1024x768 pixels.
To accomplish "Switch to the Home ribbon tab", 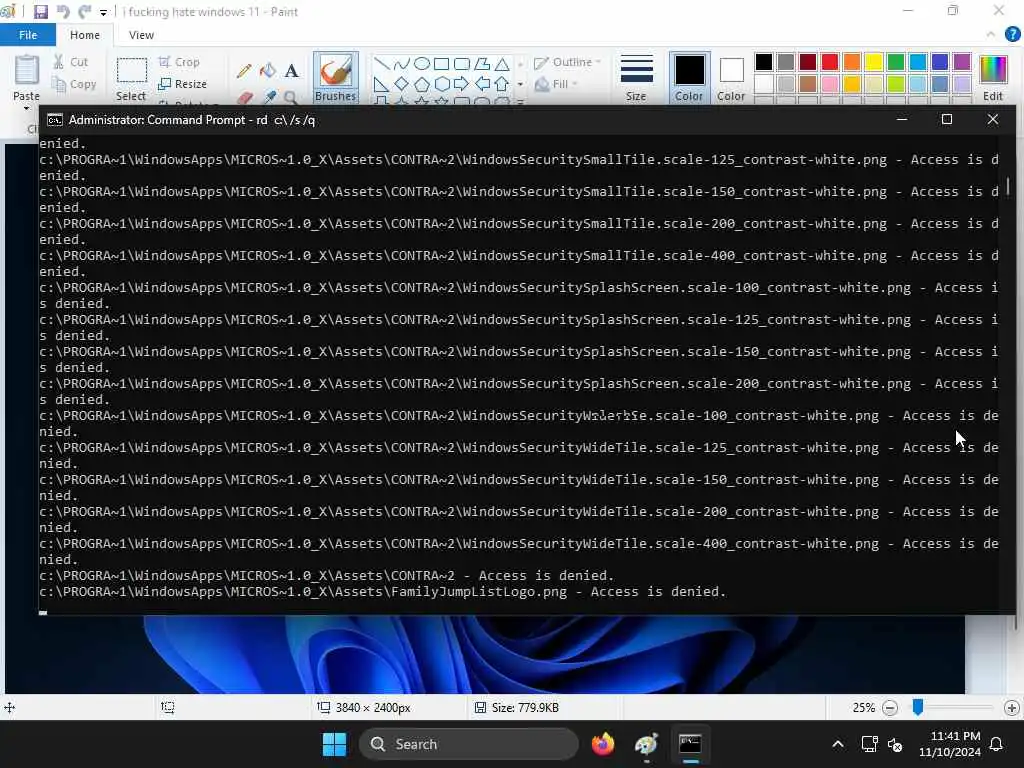I will click(x=85, y=35).
